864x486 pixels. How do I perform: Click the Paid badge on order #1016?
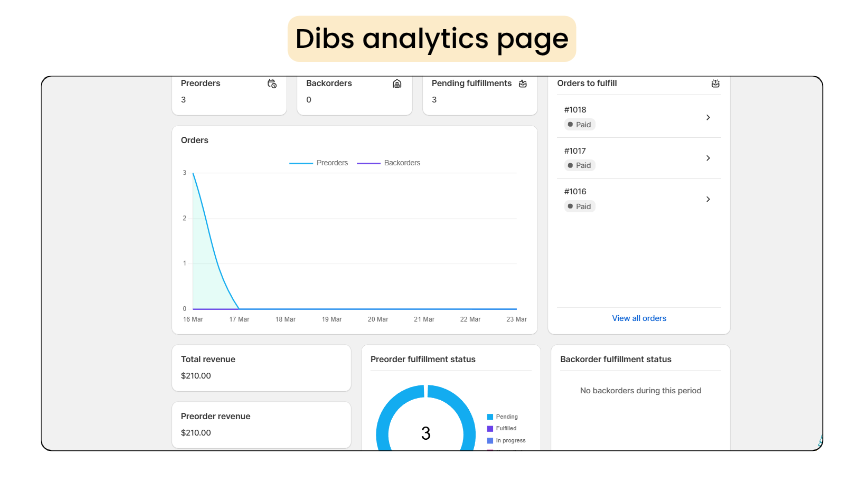[579, 207]
